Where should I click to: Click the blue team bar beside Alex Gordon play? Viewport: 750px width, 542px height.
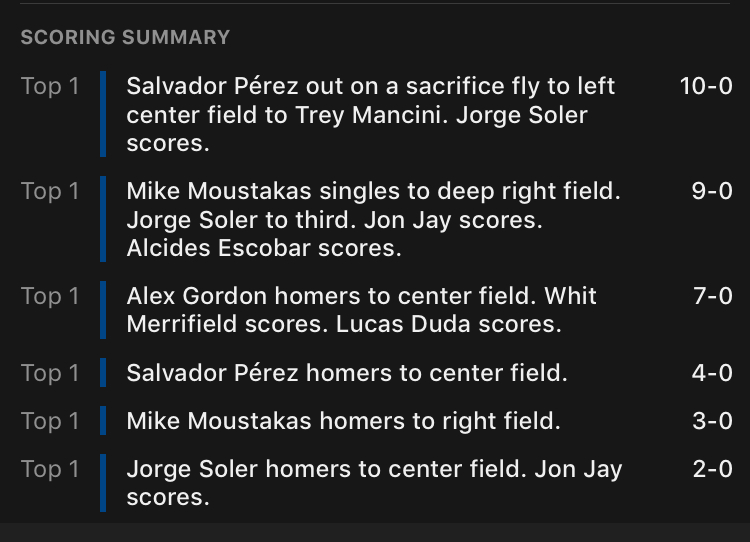[x=103, y=310]
